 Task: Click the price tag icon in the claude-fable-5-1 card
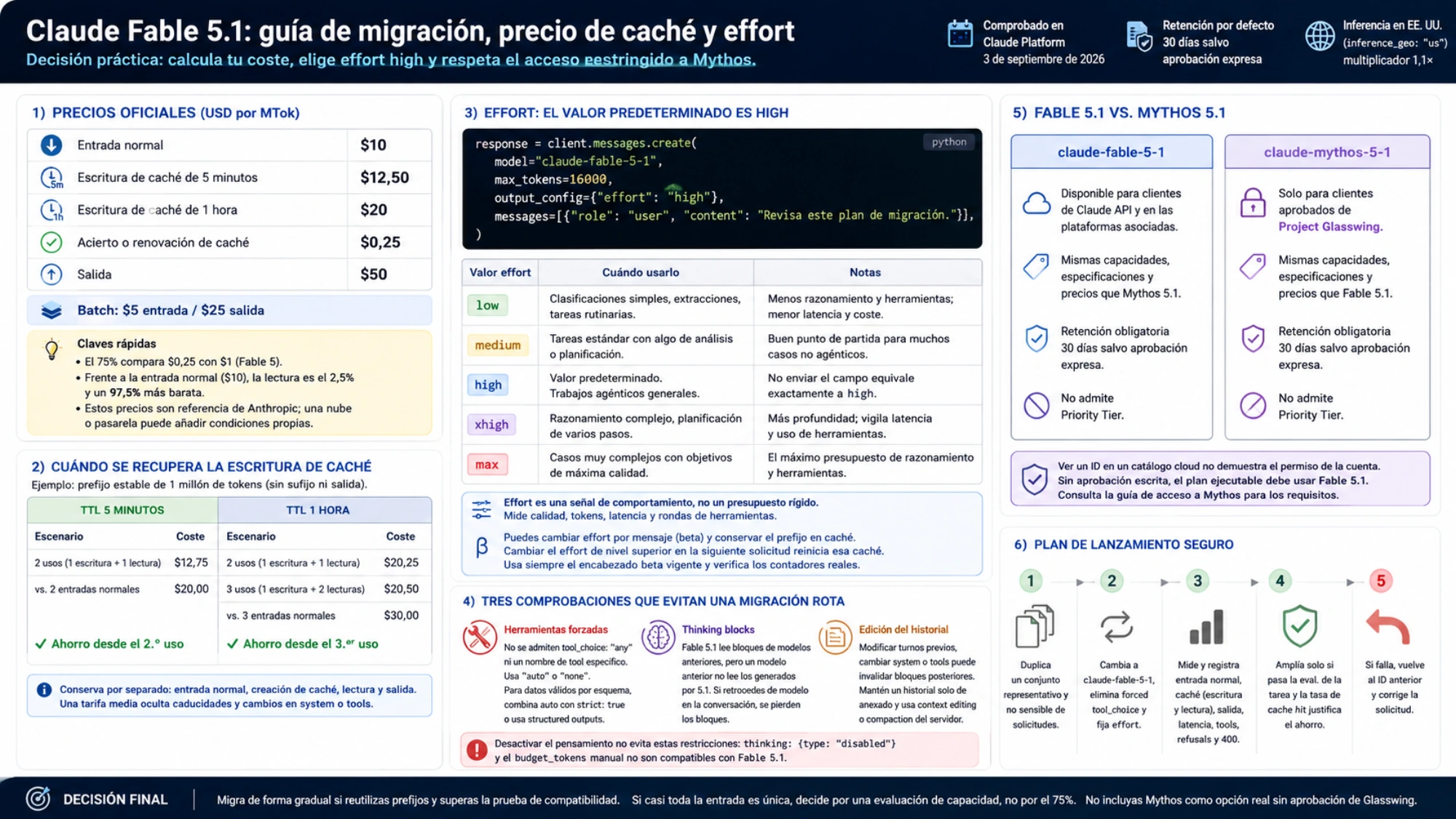tap(1036, 266)
